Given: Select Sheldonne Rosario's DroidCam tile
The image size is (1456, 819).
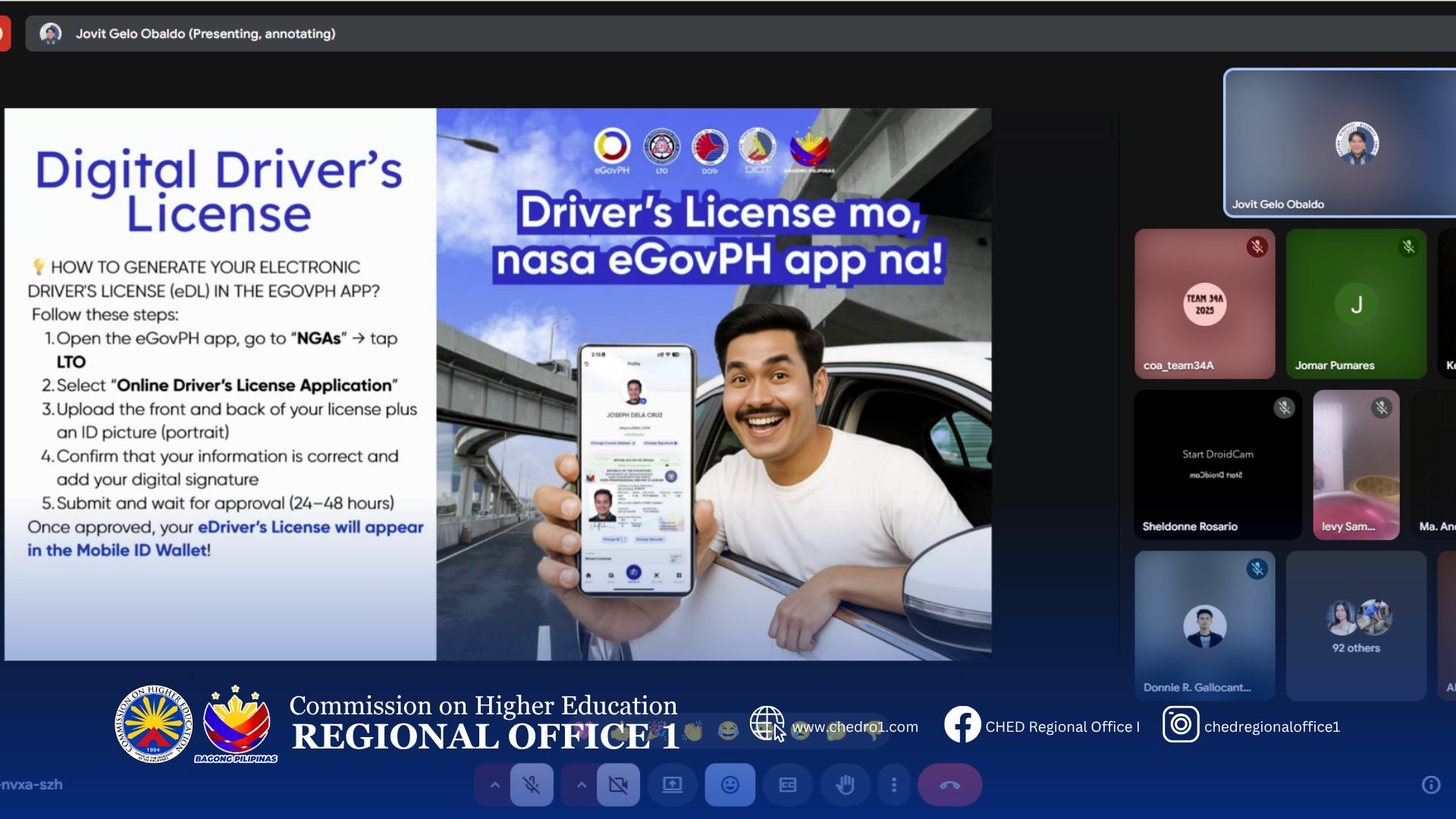Looking at the screenshot, I should tap(1218, 465).
